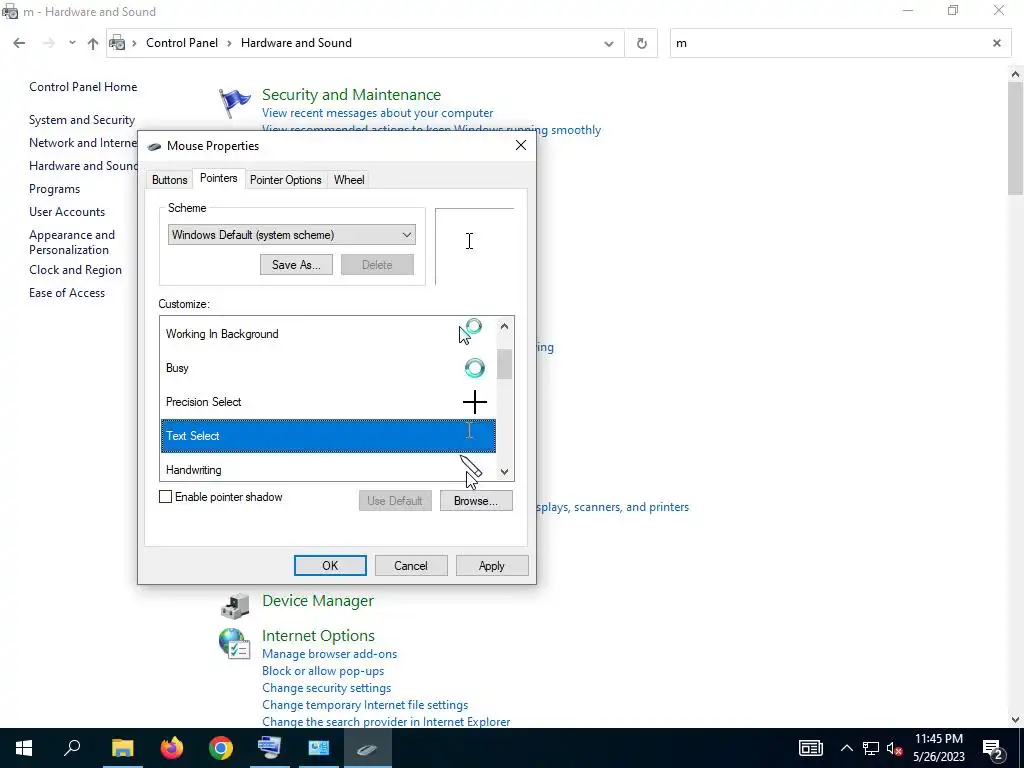Open File Explorer from the taskbar
Viewport: 1024px width, 768px height.
click(122, 748)
